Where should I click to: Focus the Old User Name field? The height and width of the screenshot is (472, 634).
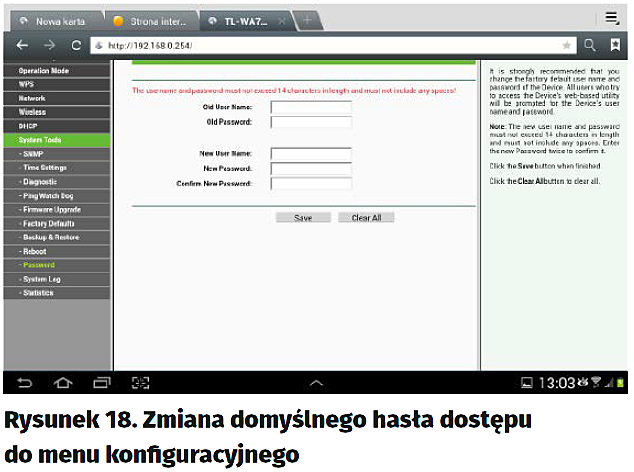[311, 106]
